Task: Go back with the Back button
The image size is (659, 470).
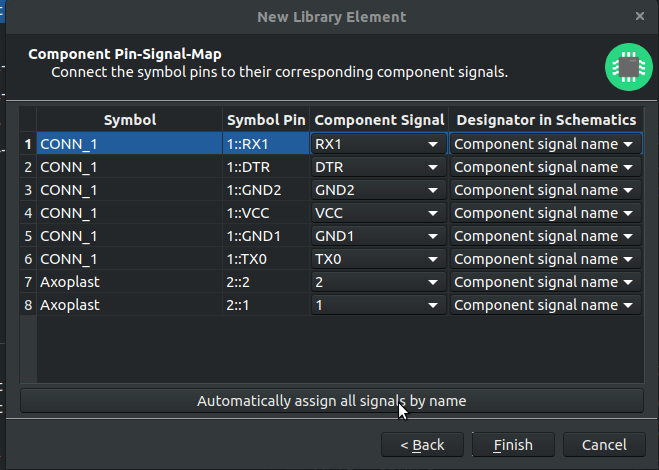Action: [422, 445]
